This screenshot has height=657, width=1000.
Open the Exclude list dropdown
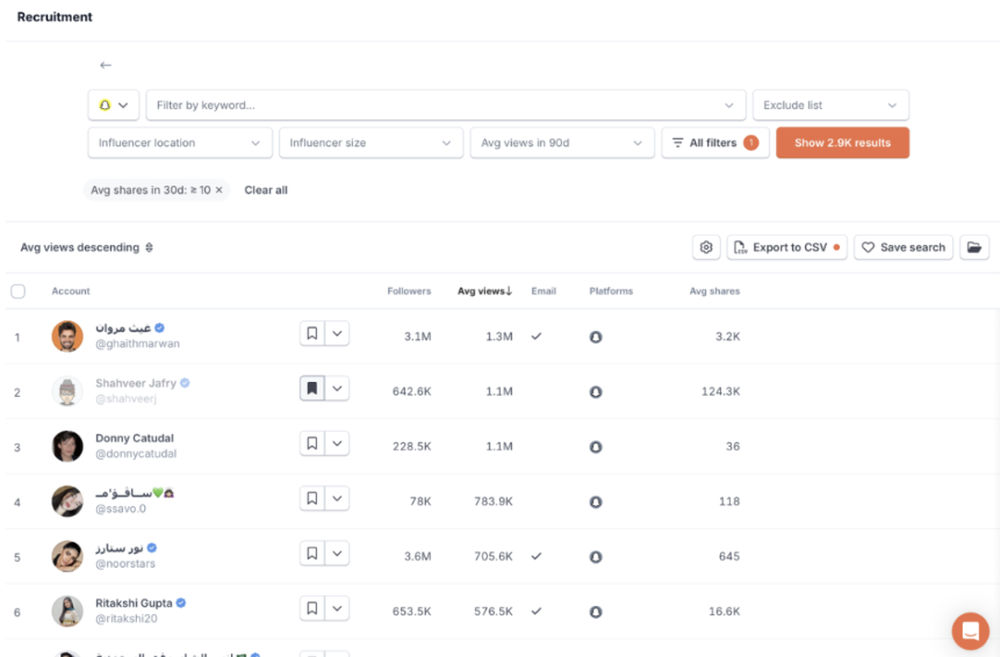tap(830, 105)
